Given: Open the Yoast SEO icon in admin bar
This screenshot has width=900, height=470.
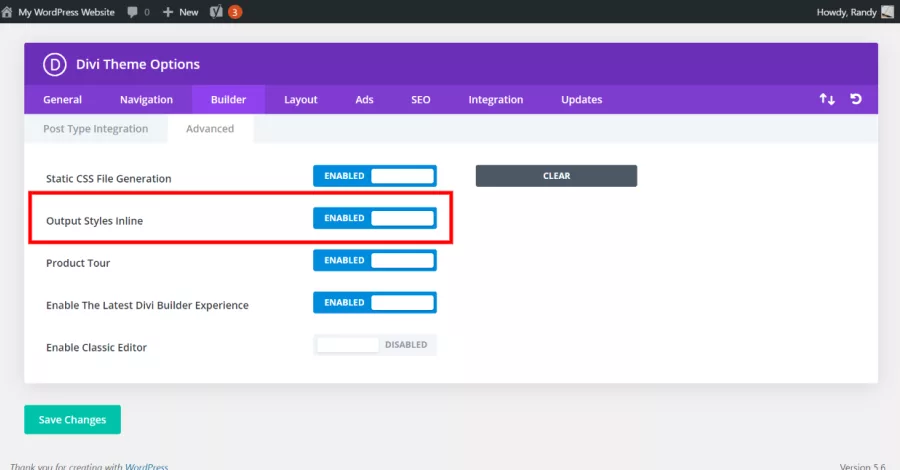Looking at the screenshot, I should pyautogui.click(x=216, y=11).
